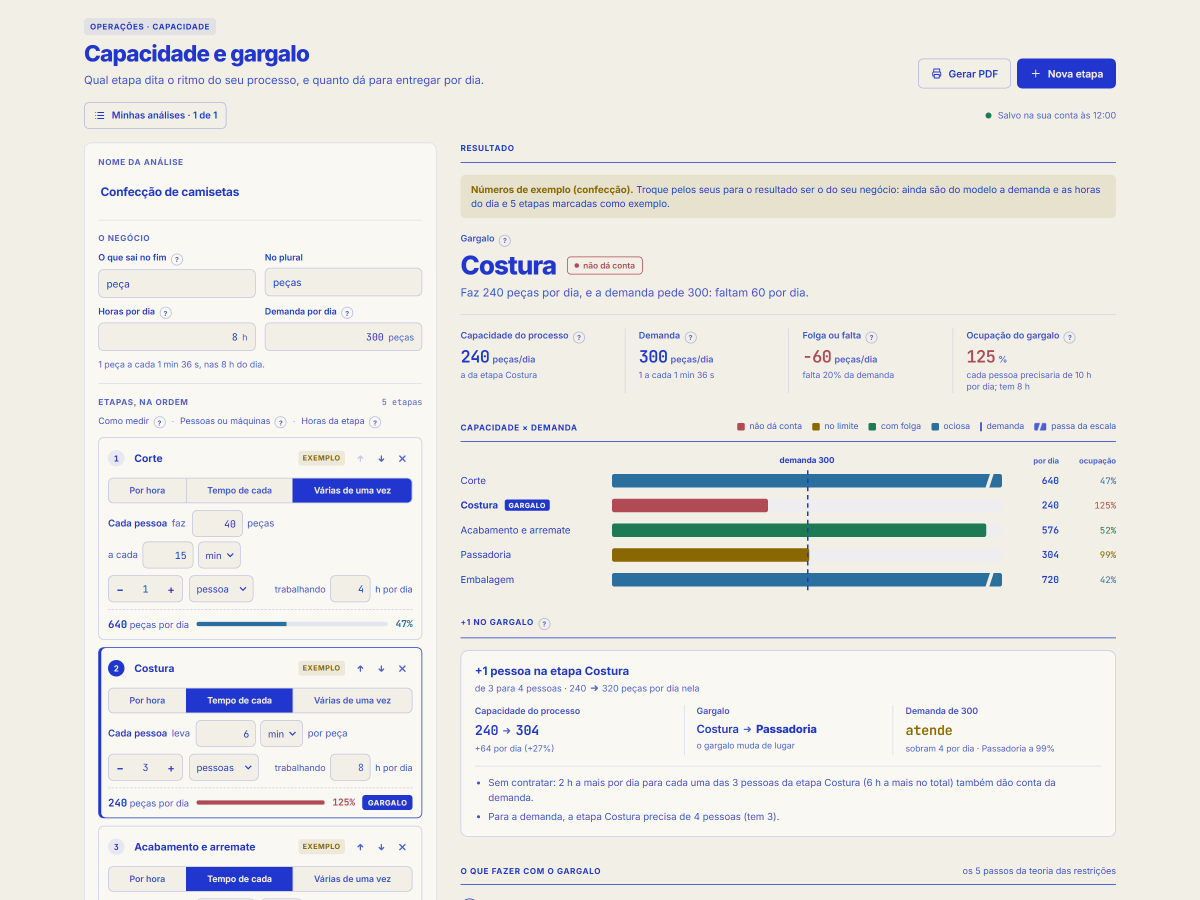Move the Costura step down
The image size is (1200, 900).
tap(381, 668)
